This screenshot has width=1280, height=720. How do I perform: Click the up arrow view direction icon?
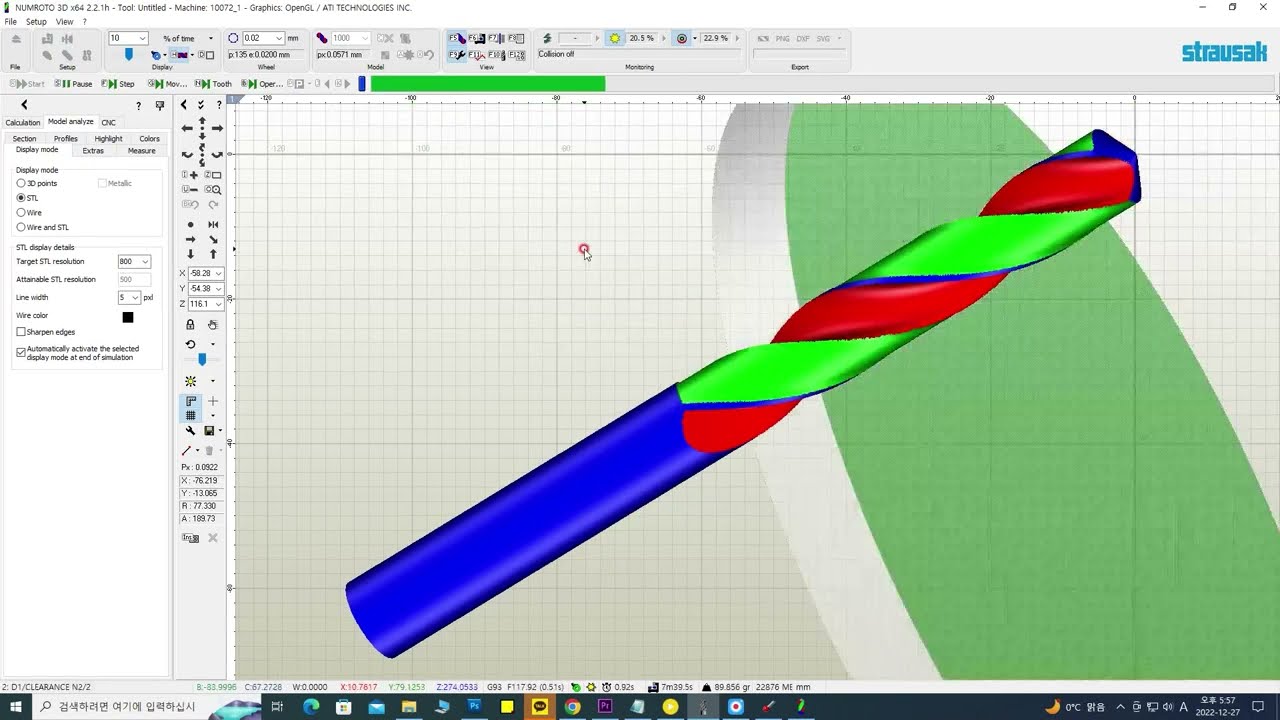[x=213, y=254]
